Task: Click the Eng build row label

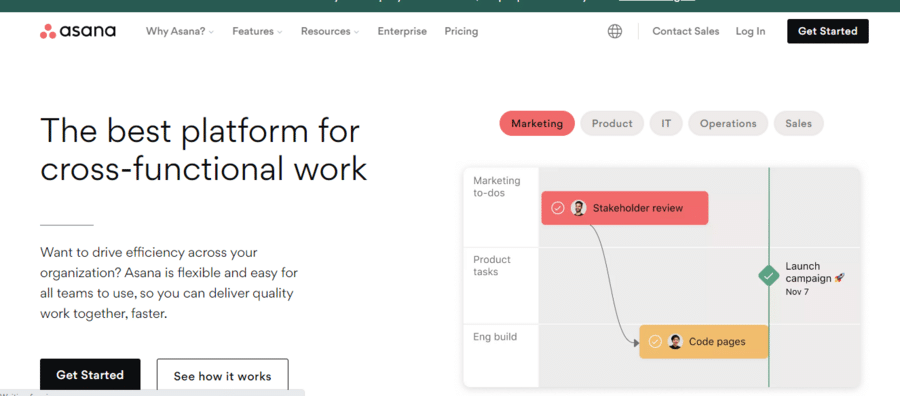Action: click(x=495, y=337)
